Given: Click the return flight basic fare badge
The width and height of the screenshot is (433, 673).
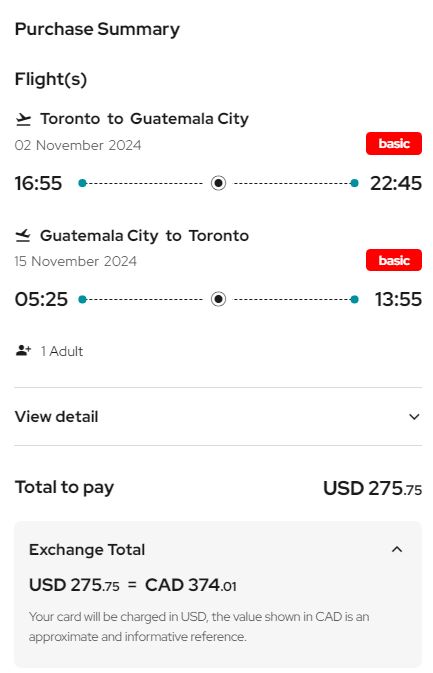Looking at the screenshot, I should [x=394, y=260].
